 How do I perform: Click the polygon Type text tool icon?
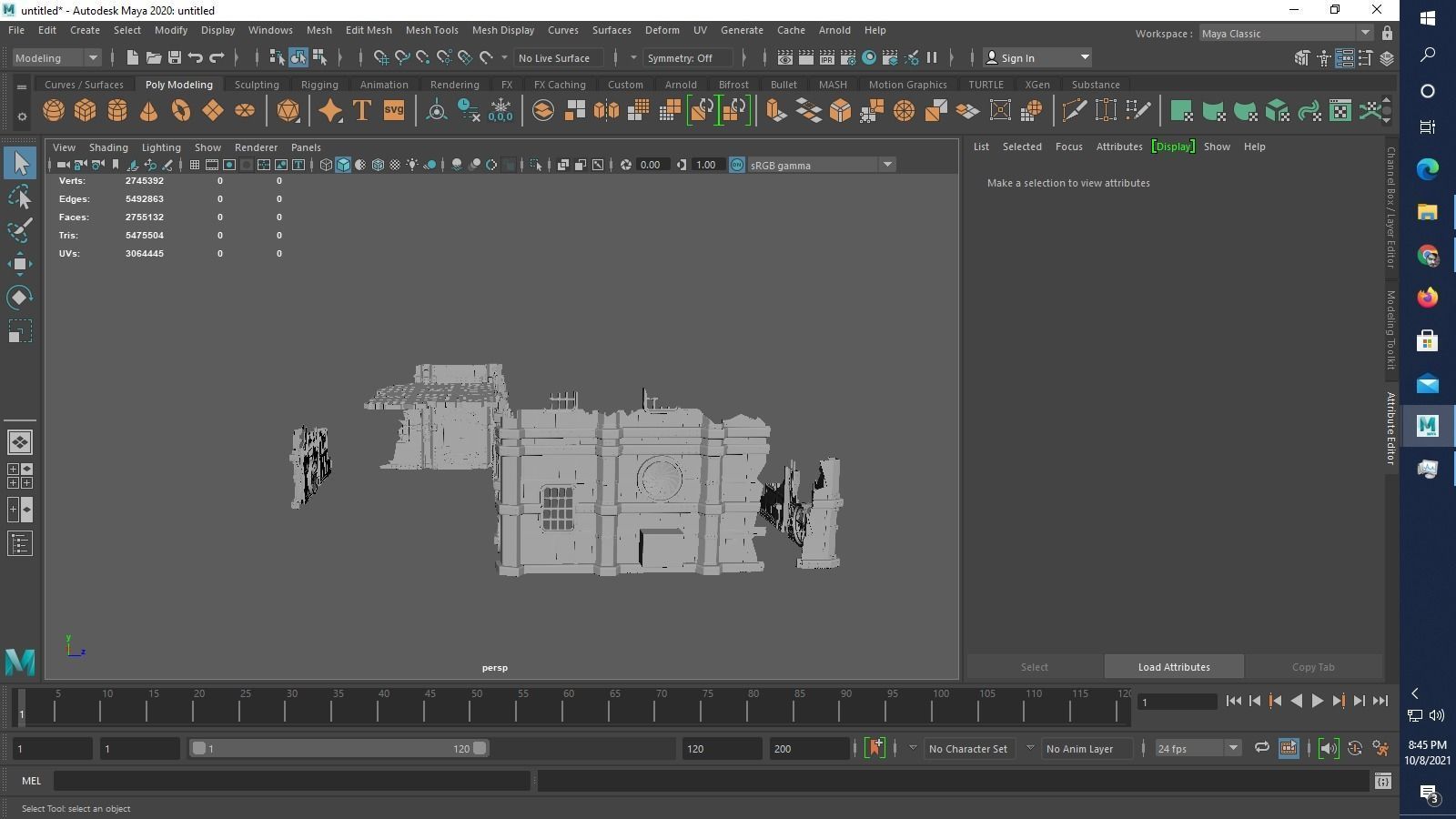point(361,111)
